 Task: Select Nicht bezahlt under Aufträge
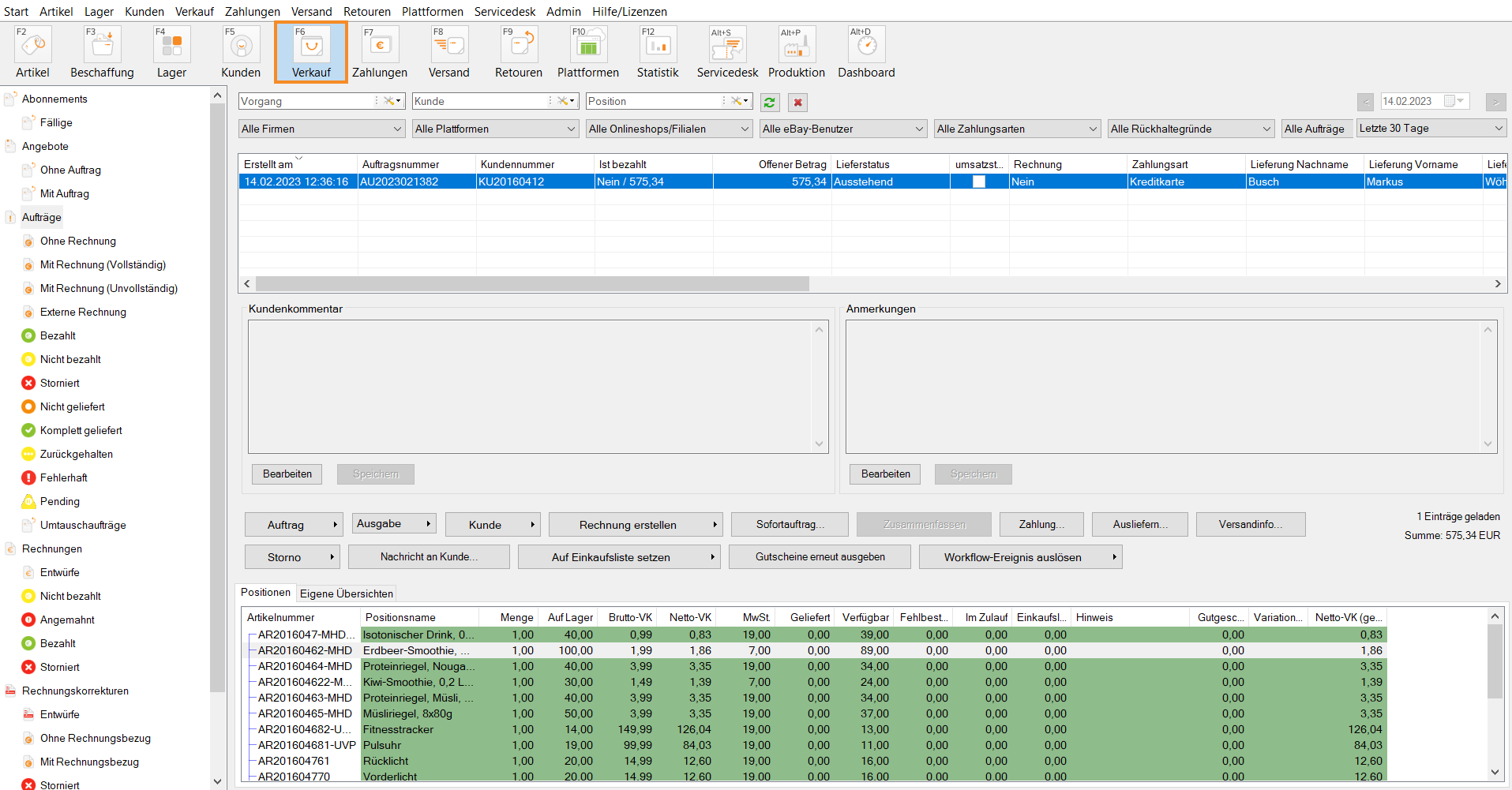click(x=70, y=359)
